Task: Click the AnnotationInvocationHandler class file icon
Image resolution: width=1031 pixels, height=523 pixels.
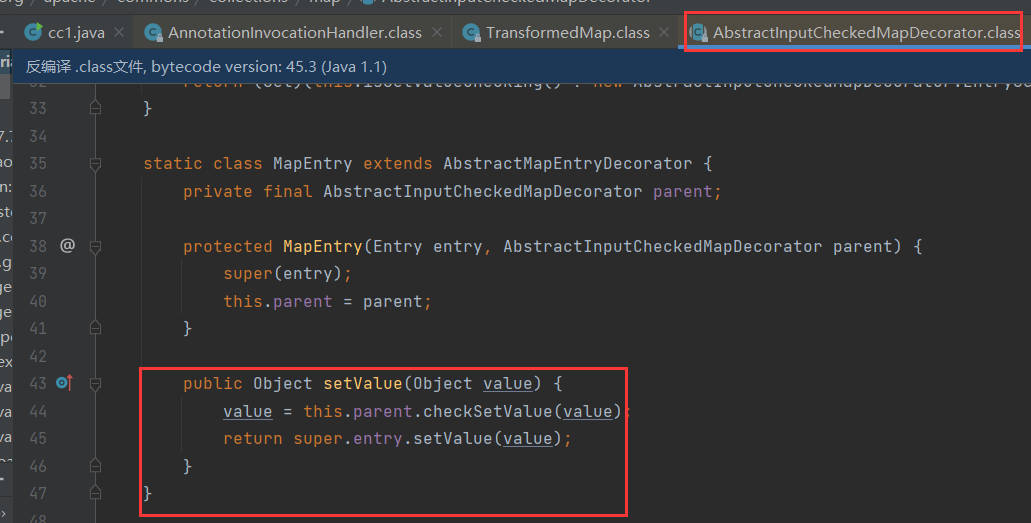Action: pyautogui.click(x=153, y=32)
